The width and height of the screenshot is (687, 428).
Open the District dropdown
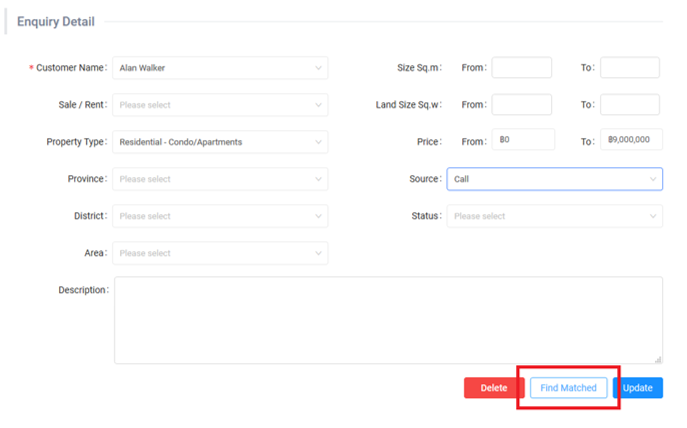click(x=220, y=216)
